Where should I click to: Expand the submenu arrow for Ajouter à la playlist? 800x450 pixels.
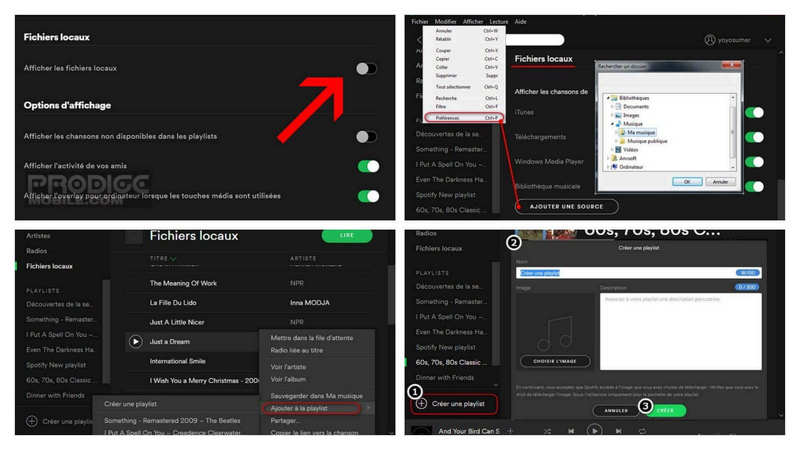pos(368,408)
